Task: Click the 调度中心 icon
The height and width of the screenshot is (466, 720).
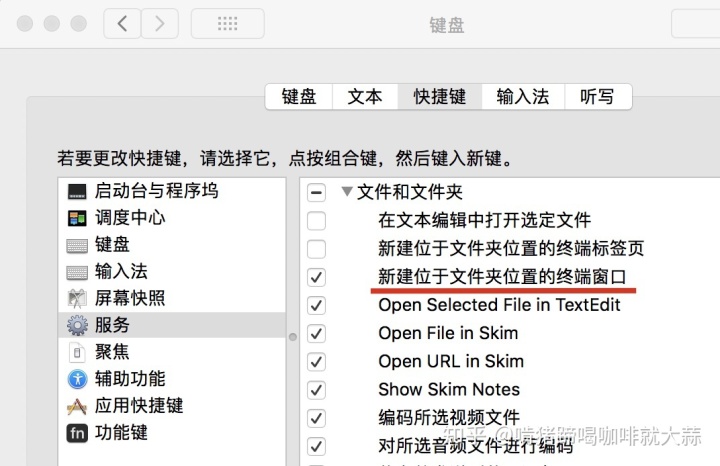Action: point(77,218)
